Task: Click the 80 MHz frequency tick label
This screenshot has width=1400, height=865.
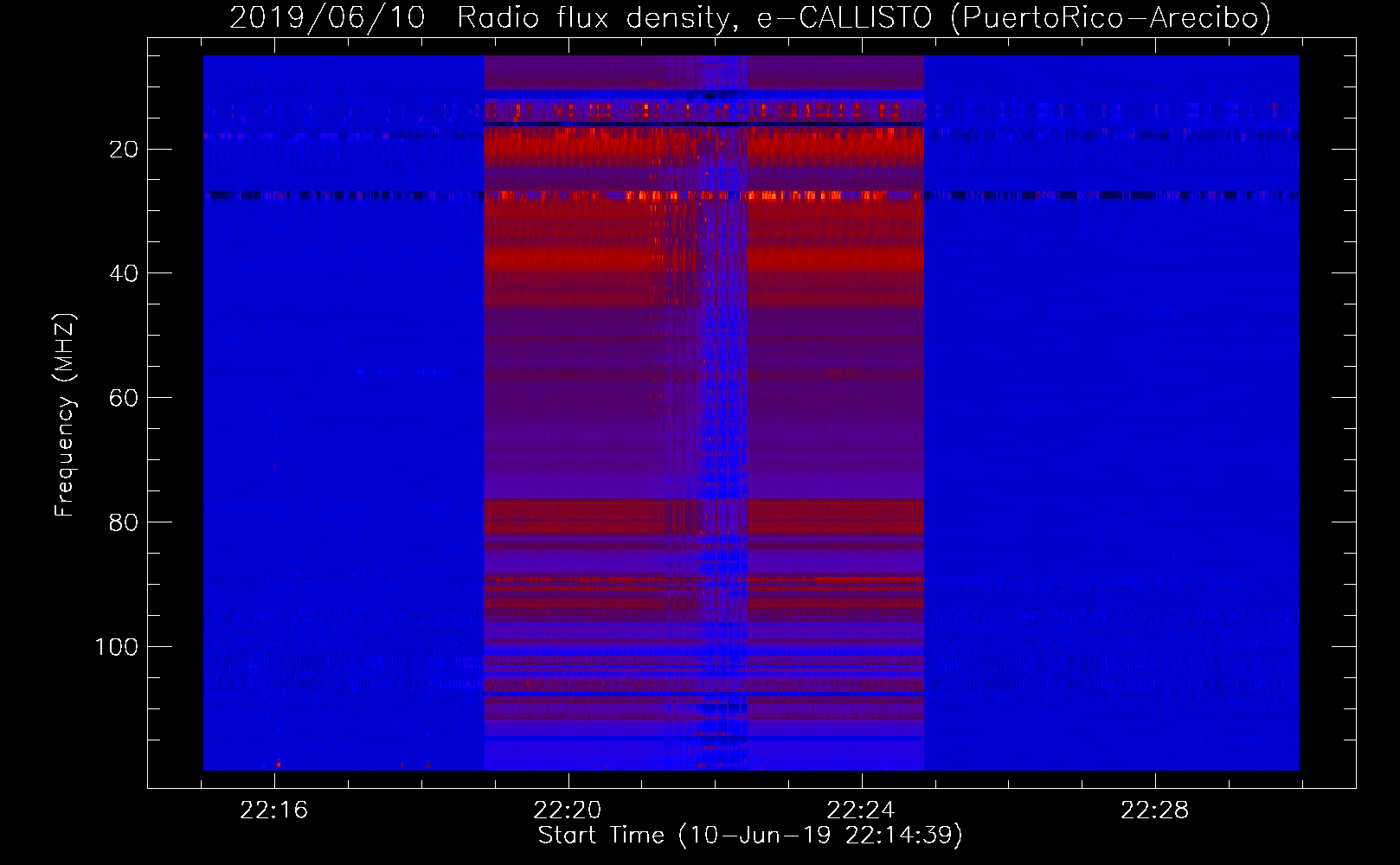Action: click(124, 522)
